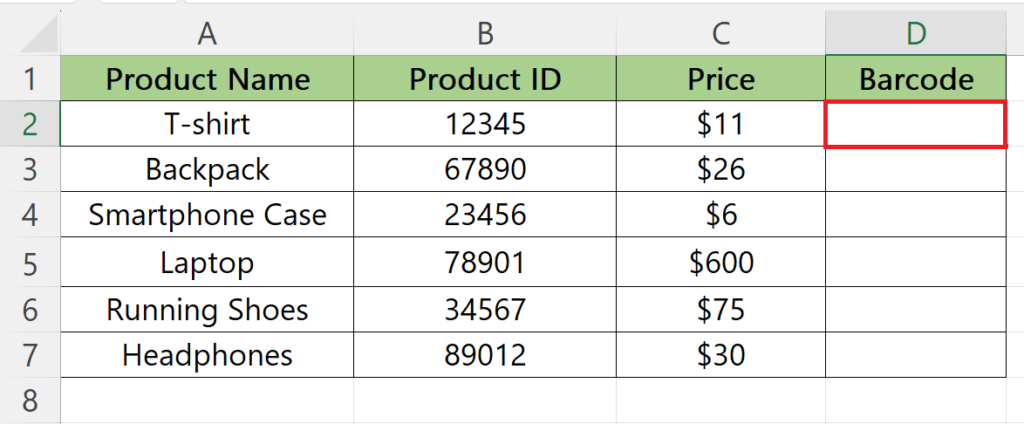This screenshot has width=1024, height=424.
Task: Click column A header
Action: click(x=207, y=33)
